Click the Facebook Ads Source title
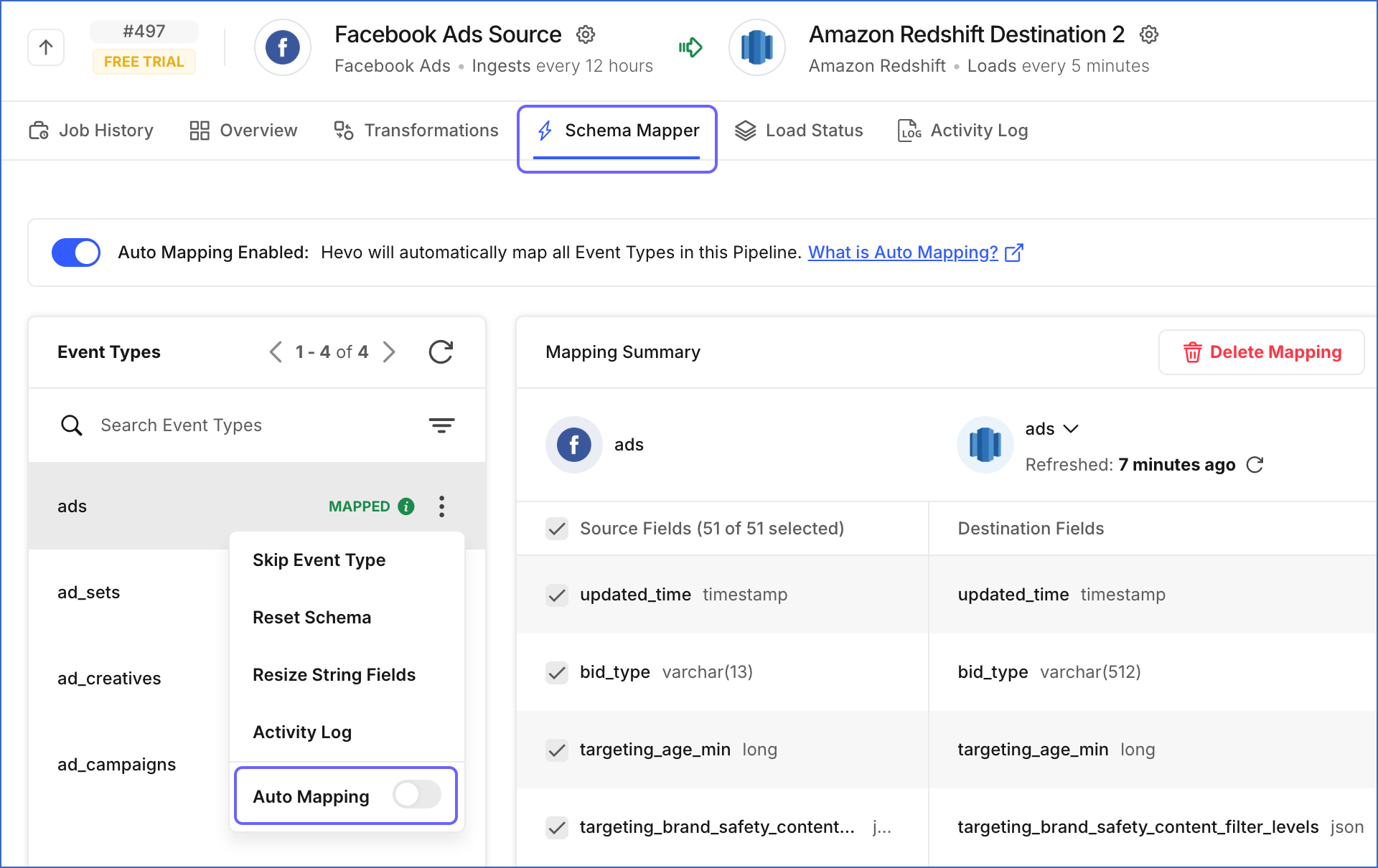This screenshot has width=1378, height=868. 448,34
